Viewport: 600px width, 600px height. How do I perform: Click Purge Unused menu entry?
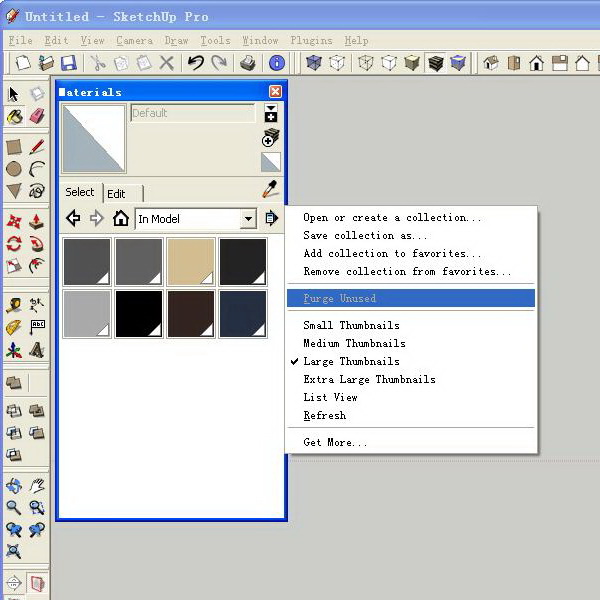point(411,298)
